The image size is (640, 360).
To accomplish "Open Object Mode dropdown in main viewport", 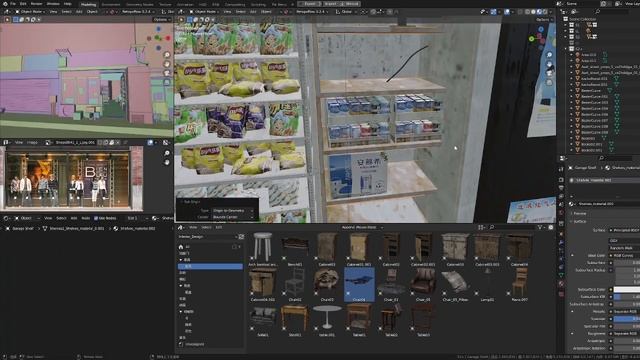I will tap(205, 12).
